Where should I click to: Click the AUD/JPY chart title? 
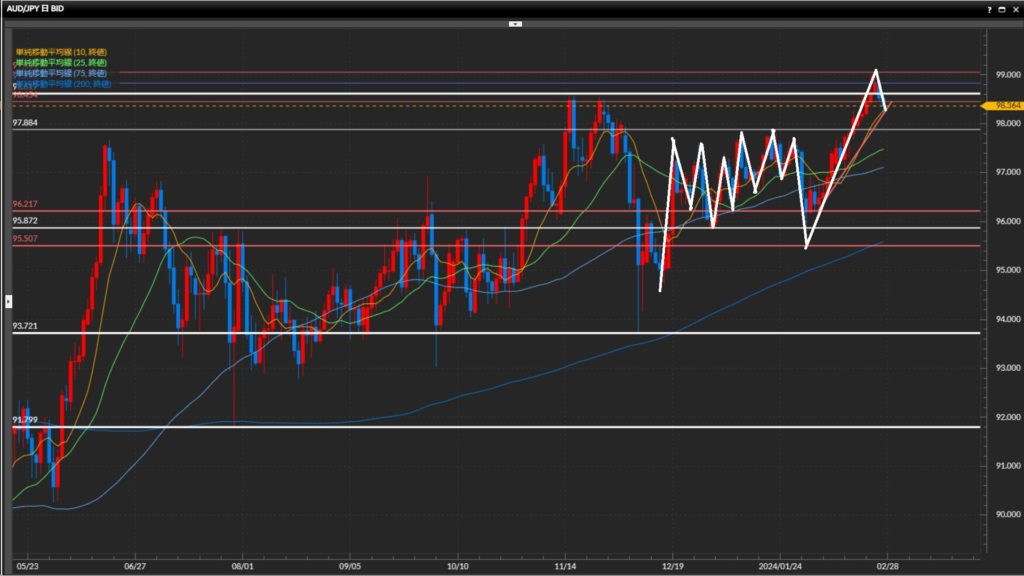[37, 8]
